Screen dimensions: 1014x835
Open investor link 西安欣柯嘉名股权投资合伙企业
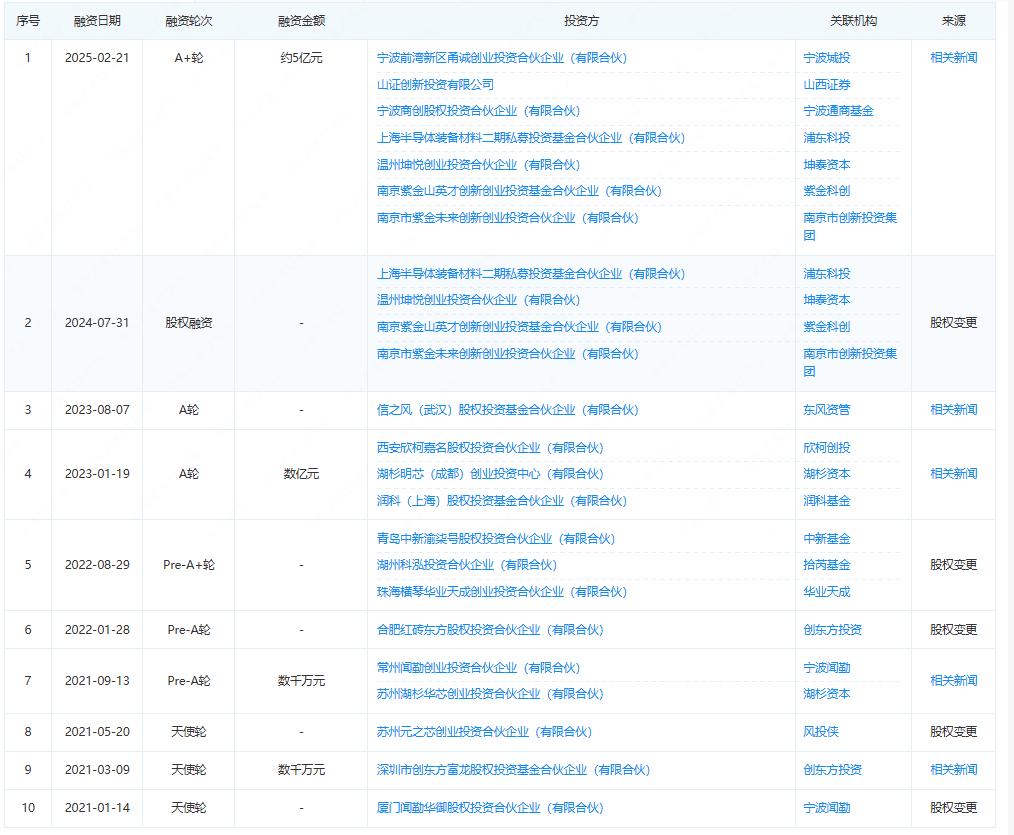(490, 448)
